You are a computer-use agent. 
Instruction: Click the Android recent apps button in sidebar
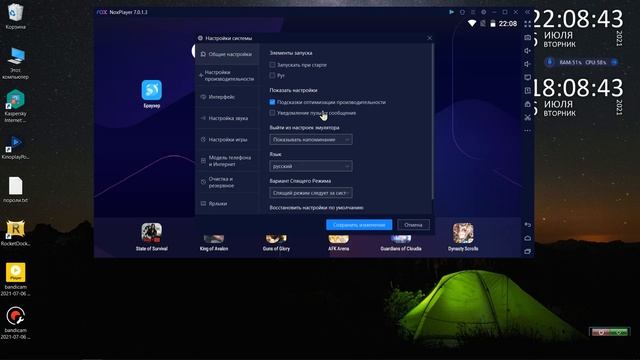528,251
